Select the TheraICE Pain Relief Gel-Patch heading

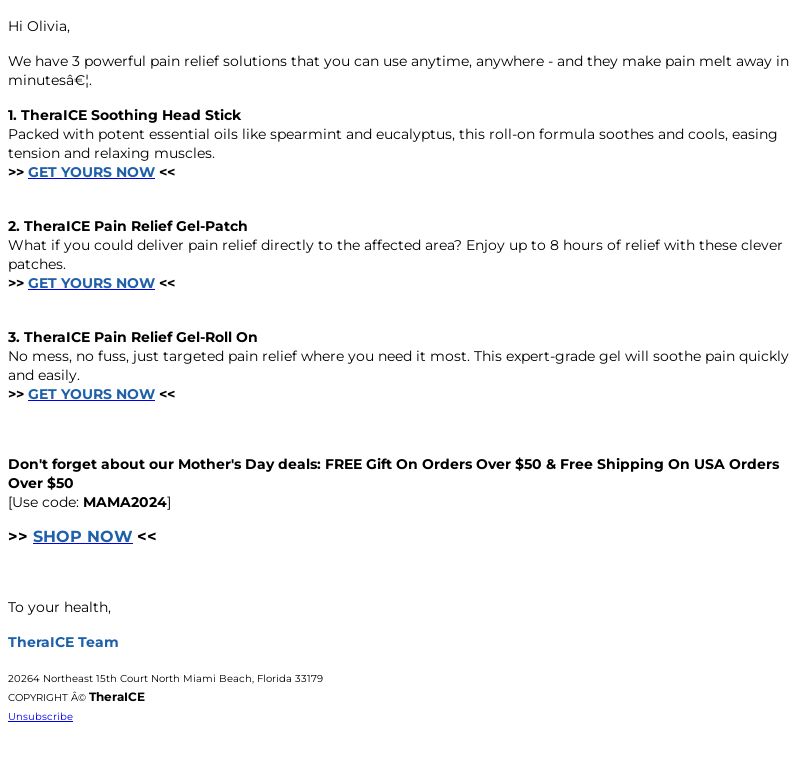point(128,226)
